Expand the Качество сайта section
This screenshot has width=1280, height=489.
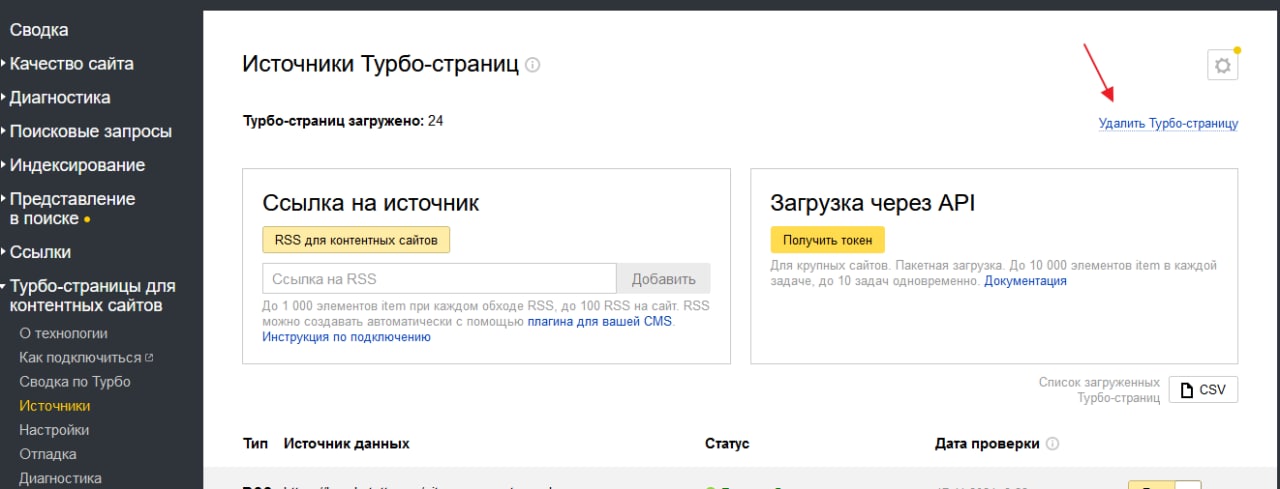click(x=71, y=64)
